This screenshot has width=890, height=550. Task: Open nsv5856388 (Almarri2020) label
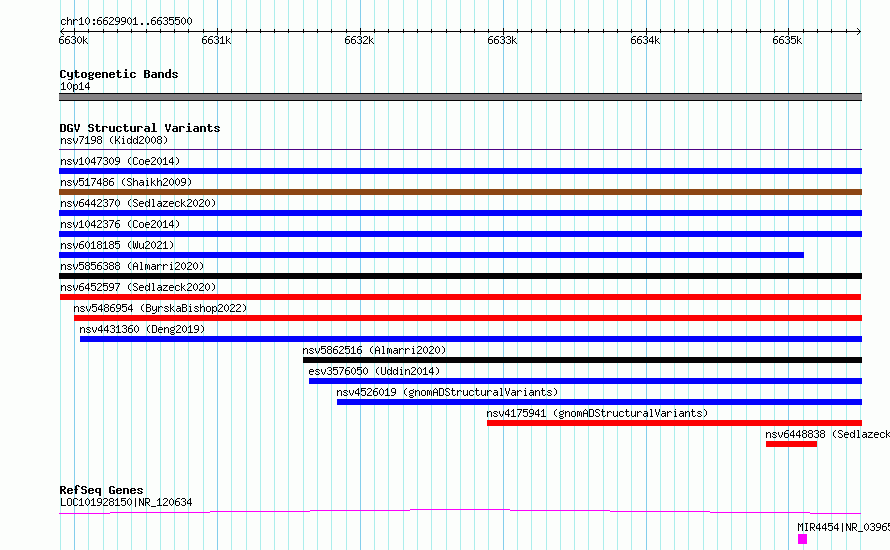tap(132, 266)
